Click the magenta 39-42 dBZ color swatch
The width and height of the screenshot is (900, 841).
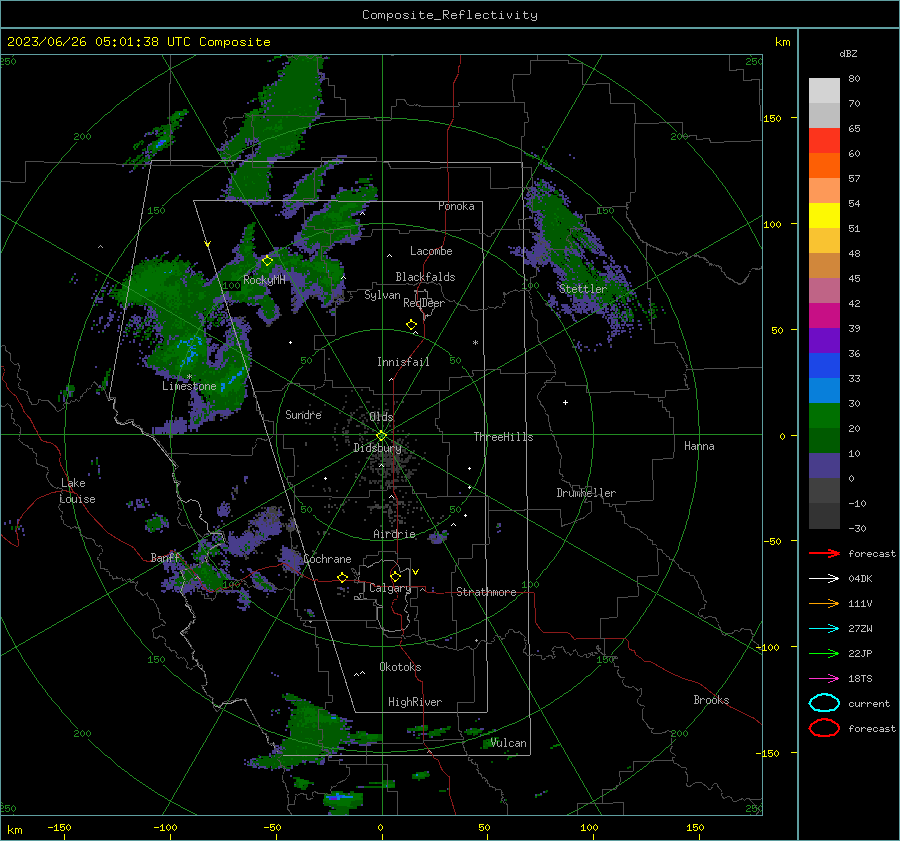coord(824,316)
